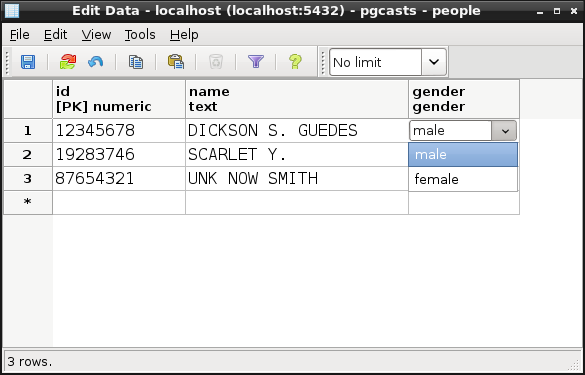Open the View menu
The height and width of the screenshot is (375, 585).
coord(96,35)
